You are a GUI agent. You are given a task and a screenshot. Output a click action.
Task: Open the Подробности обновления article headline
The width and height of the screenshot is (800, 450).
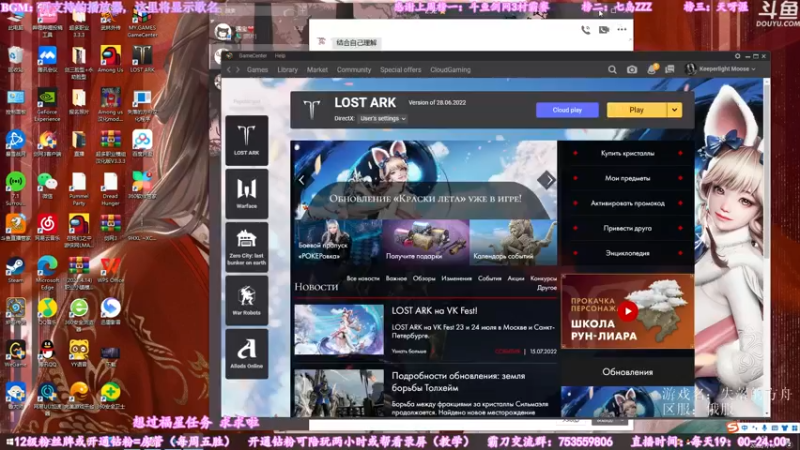tap(458, 382)
